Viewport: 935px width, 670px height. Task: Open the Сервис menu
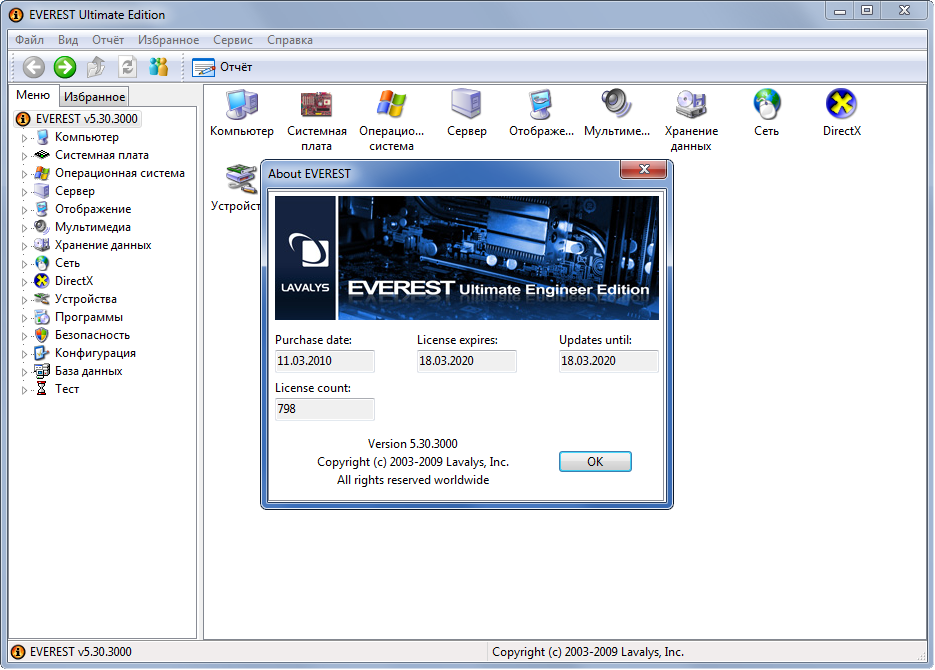(233, 40)
